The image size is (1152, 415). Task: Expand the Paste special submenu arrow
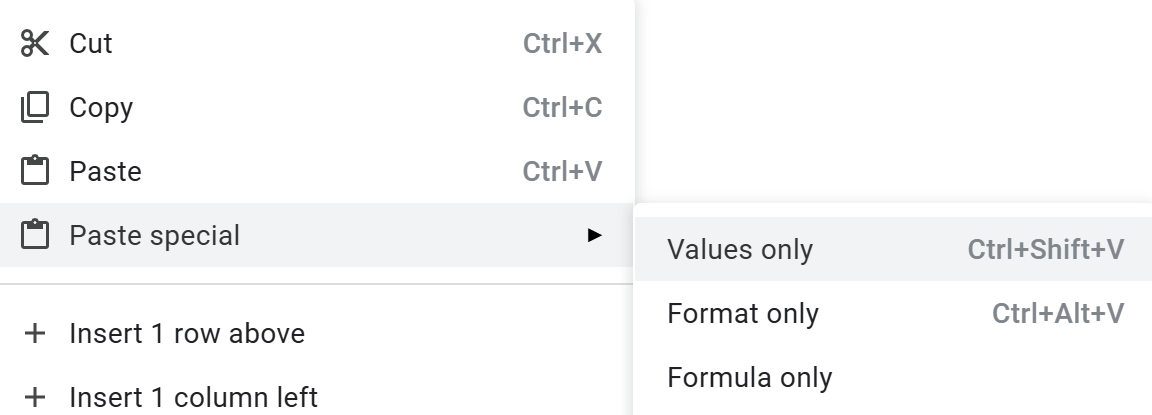tap(595, 236)
